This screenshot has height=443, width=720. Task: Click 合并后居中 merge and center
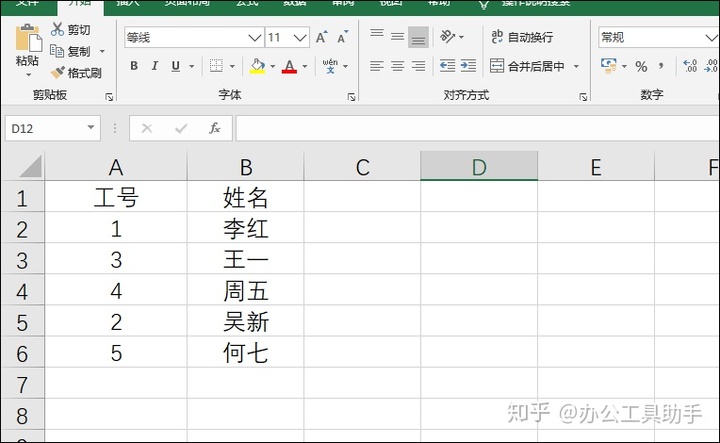click(527, 66)
